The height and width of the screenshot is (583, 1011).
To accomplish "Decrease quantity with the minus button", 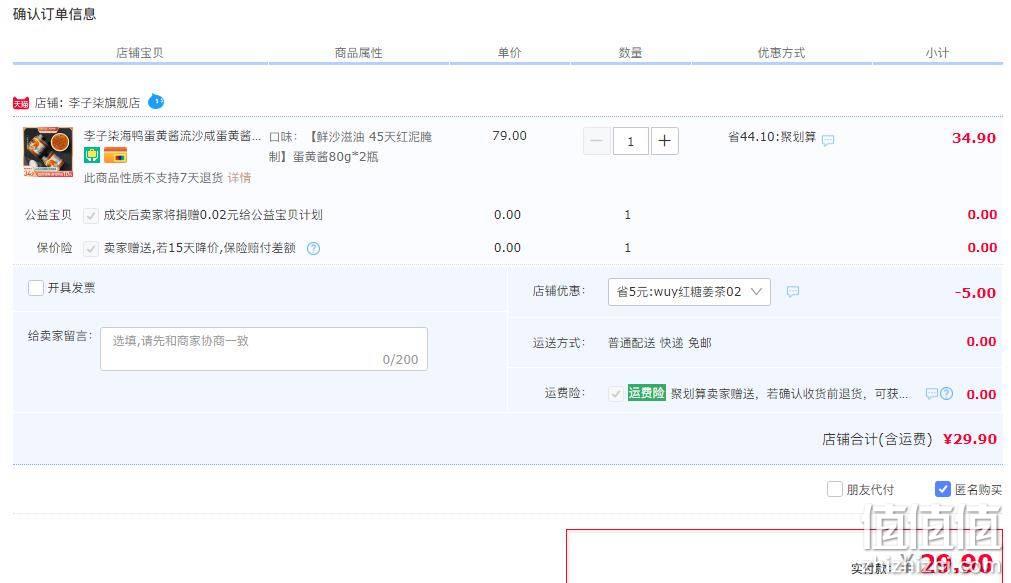I will coord(596,141).
